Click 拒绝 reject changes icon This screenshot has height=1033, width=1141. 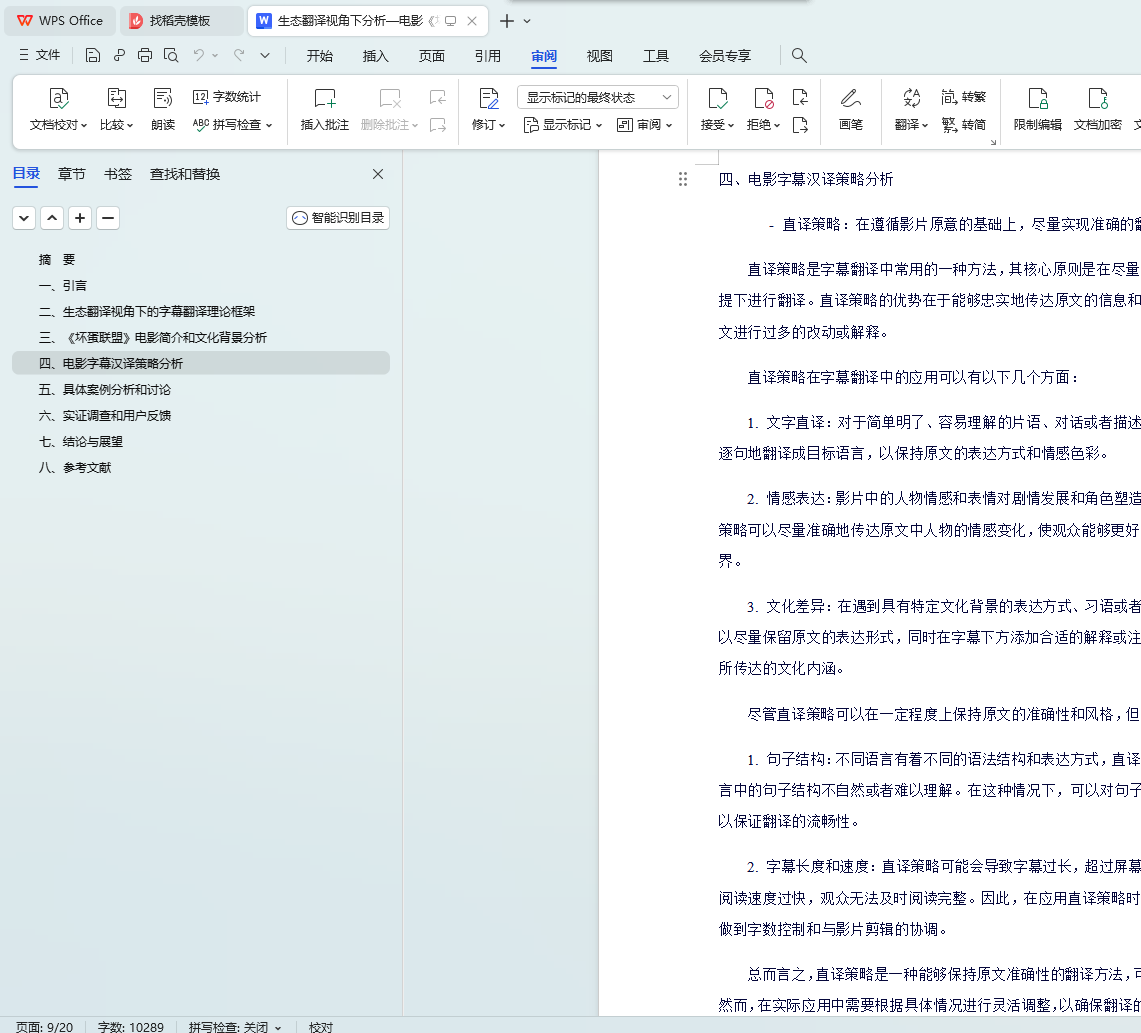click(x=763, y=98)
